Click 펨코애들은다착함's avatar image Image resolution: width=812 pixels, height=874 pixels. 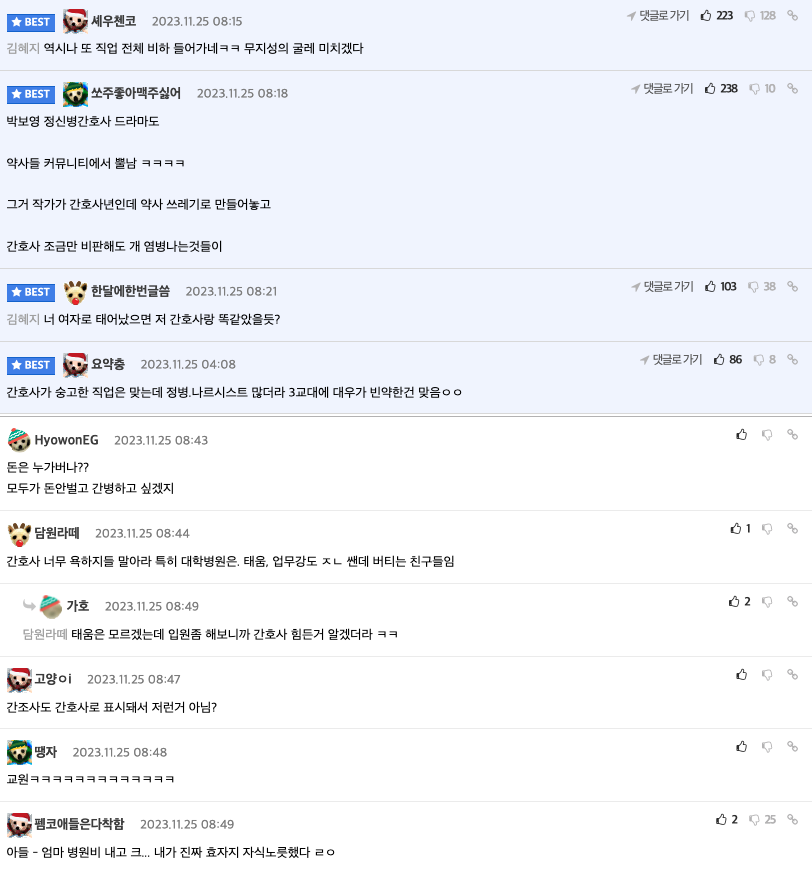(x=19, y=824)
